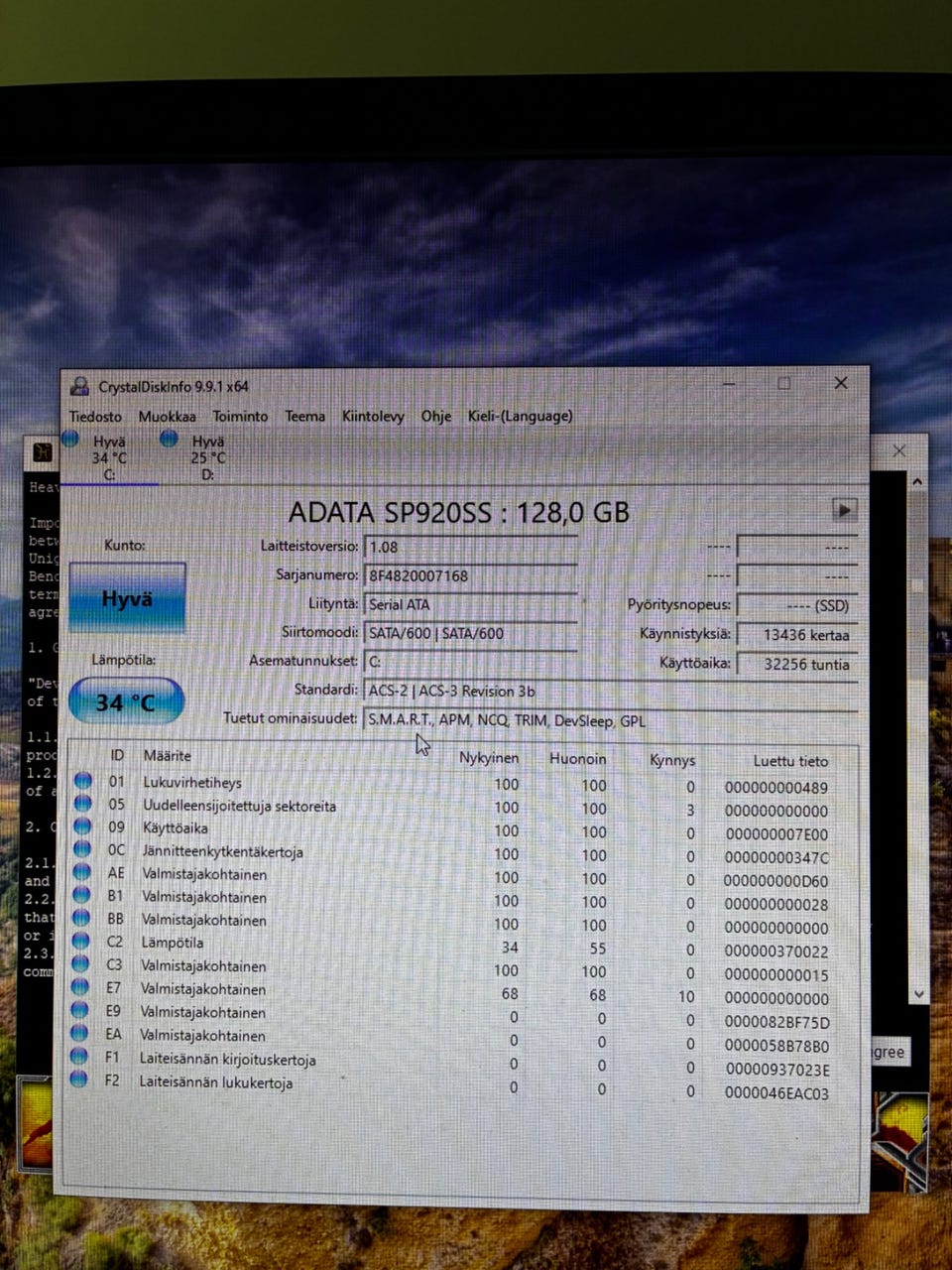Viewport: 952px width, 1270px height.
Task: Click the blue status orb for drive D:
Action: point(169,438)
